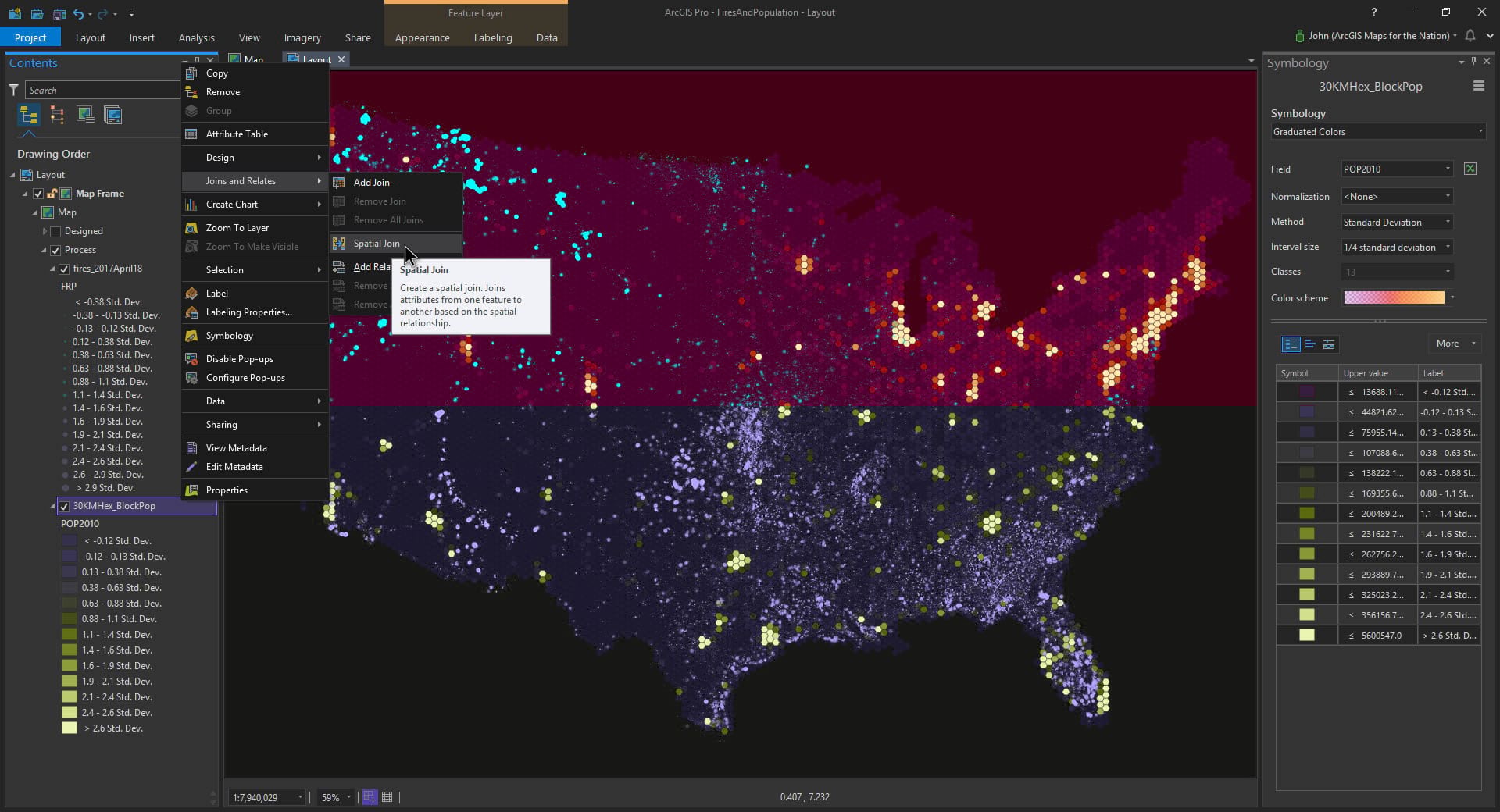
Task: Open the Graduated Colors symbology dropdown
Action: (1378, 131)
